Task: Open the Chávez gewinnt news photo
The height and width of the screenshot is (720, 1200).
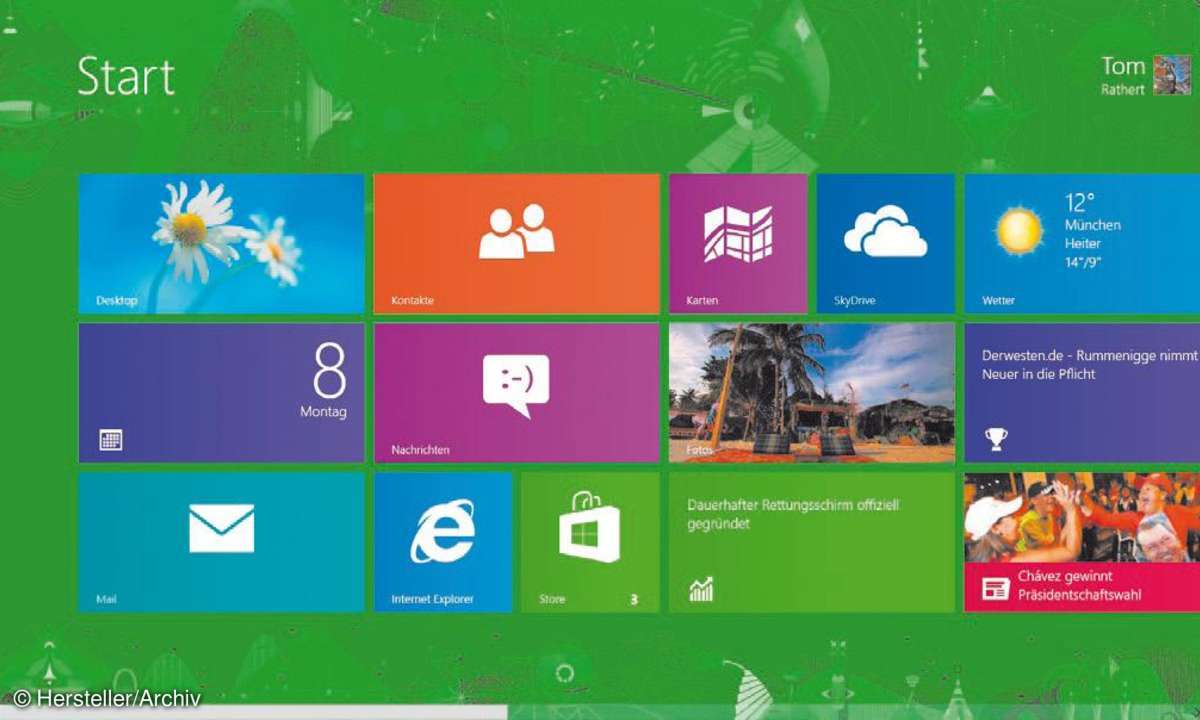Action: [1082, 517]
